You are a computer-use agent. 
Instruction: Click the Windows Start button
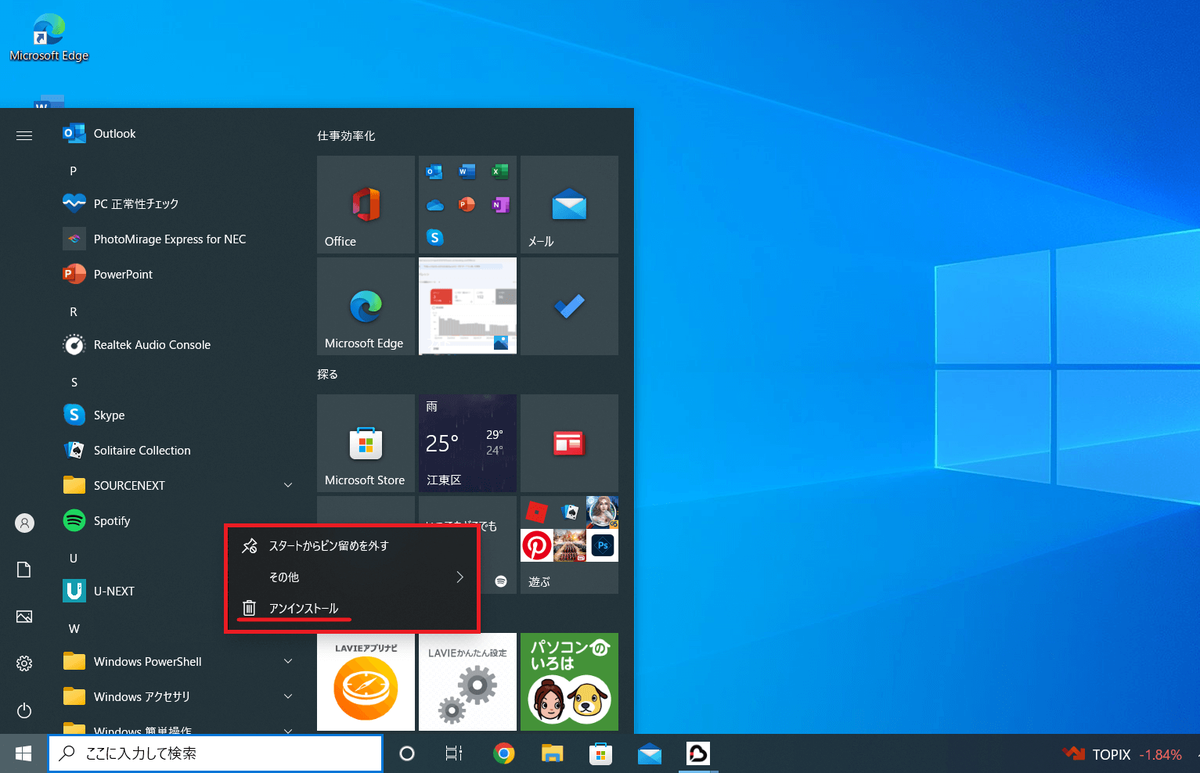click(24, 753)
